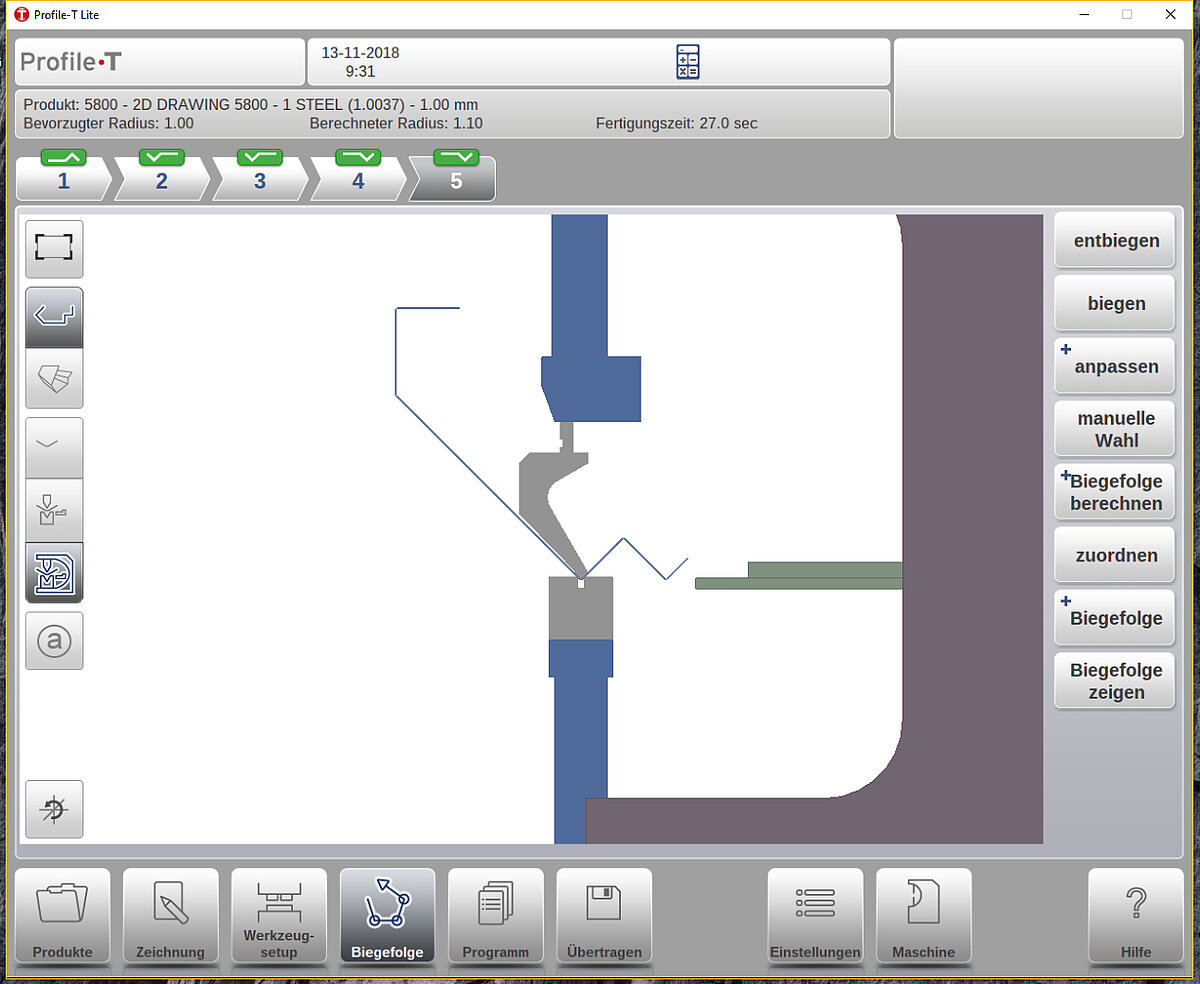
Task: Open the Maschine page
Action: pyautogui.click(x=923, y=915)
